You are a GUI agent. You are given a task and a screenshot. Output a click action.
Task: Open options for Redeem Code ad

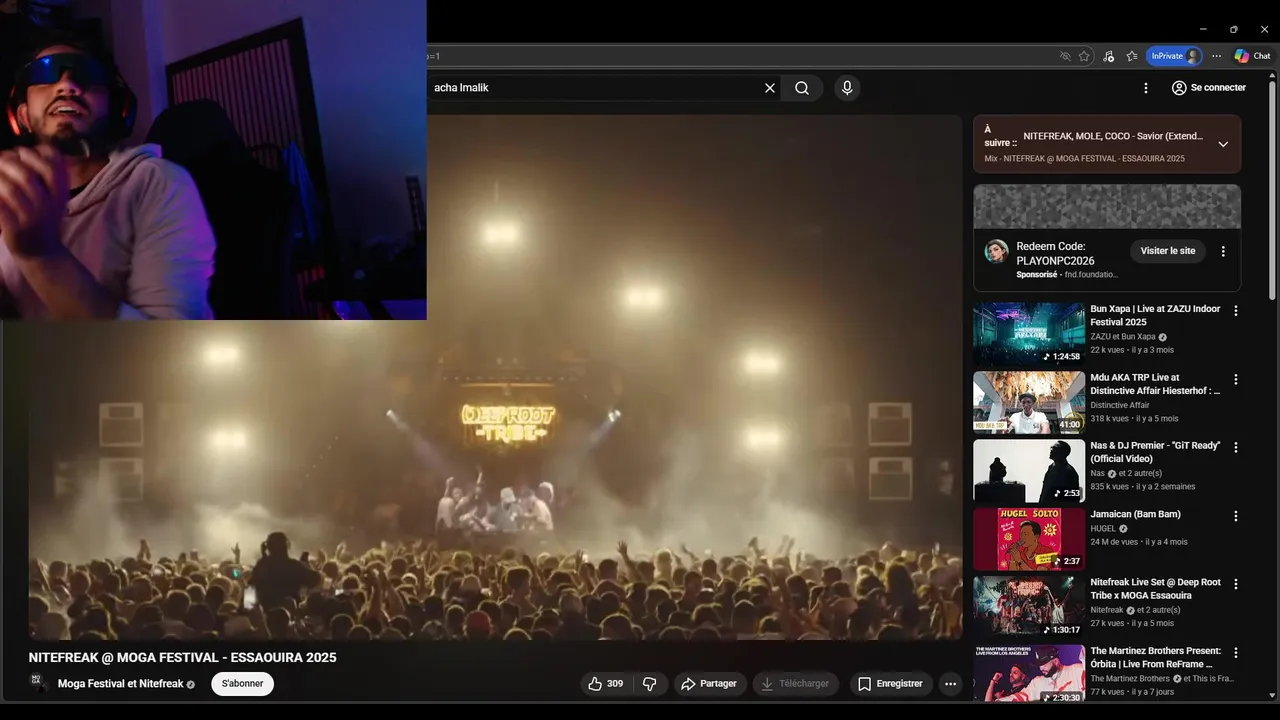click(1222, 251)
